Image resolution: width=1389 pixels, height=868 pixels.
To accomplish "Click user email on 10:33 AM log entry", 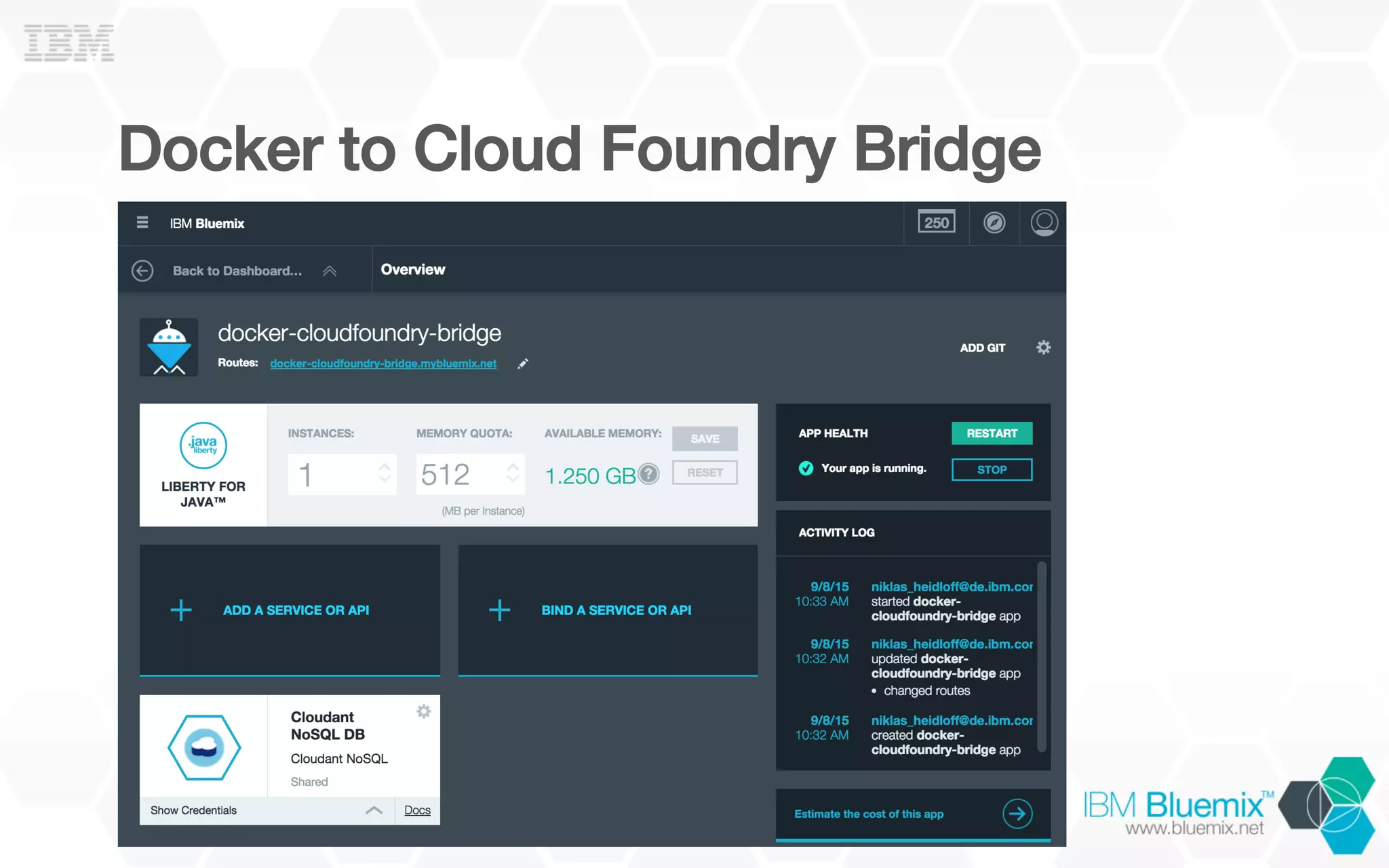I will pyautogui.click(x=952, y=587).
